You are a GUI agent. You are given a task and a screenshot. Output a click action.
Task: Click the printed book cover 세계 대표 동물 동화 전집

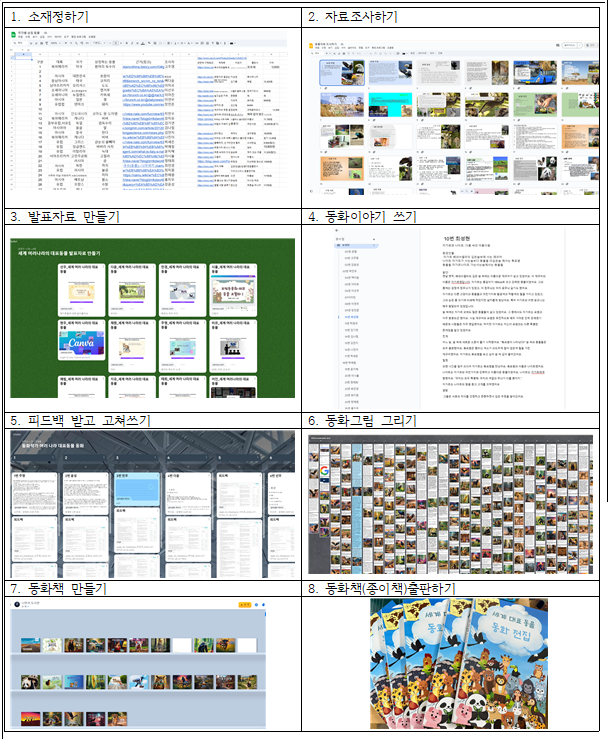[x=504, y=663]
